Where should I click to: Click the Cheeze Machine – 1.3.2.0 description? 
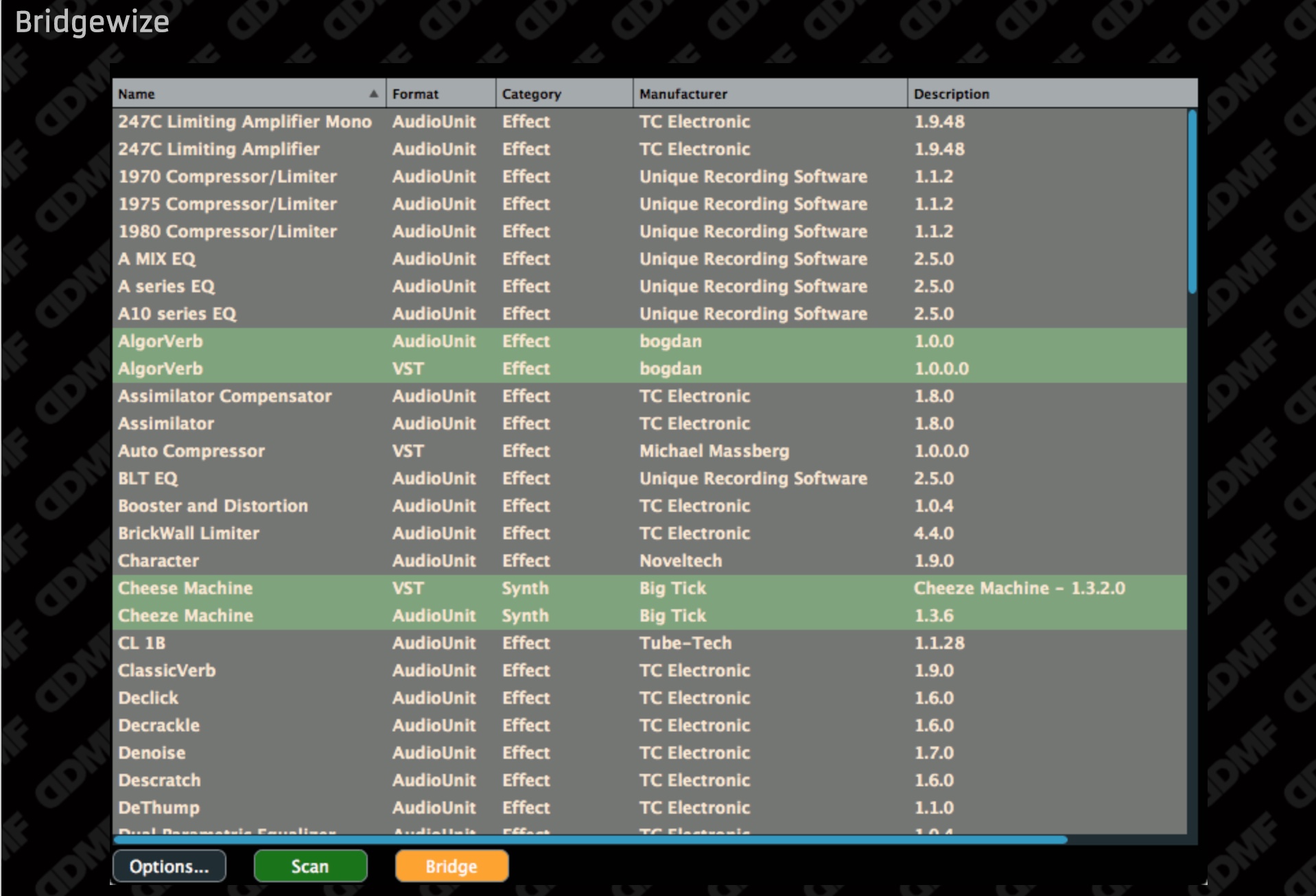tap(1020, 588)
